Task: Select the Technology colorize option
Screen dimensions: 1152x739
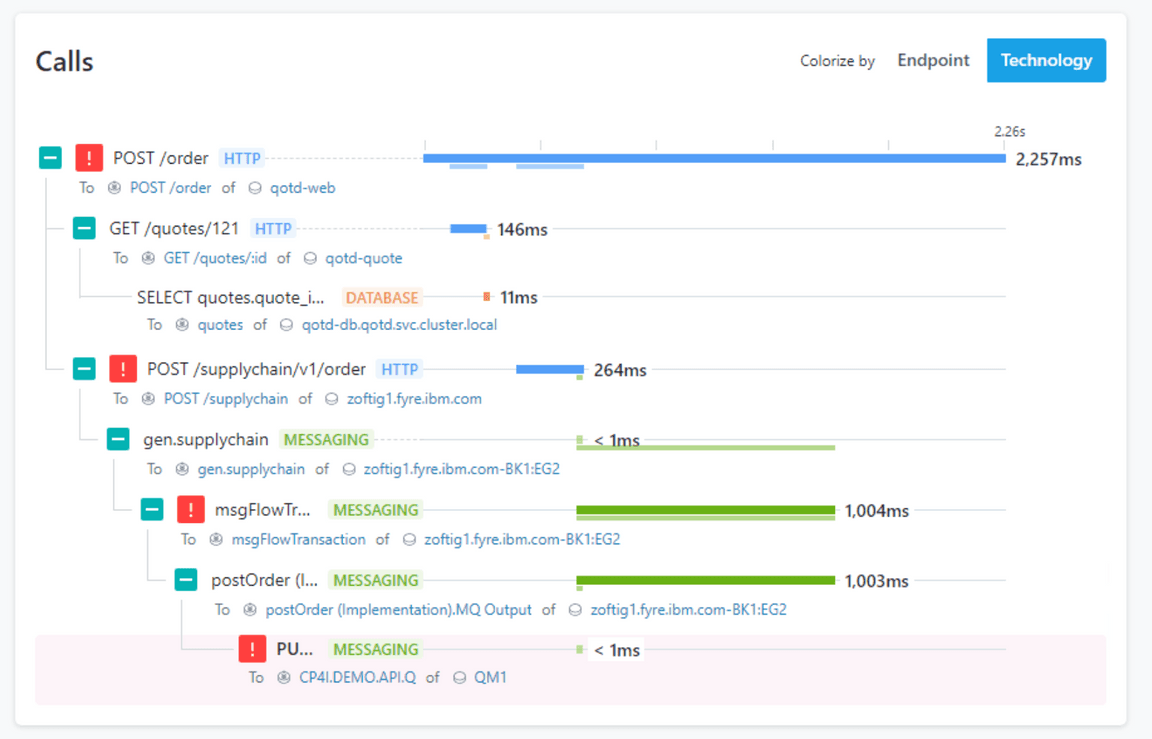Action: tap(1046, 60)
